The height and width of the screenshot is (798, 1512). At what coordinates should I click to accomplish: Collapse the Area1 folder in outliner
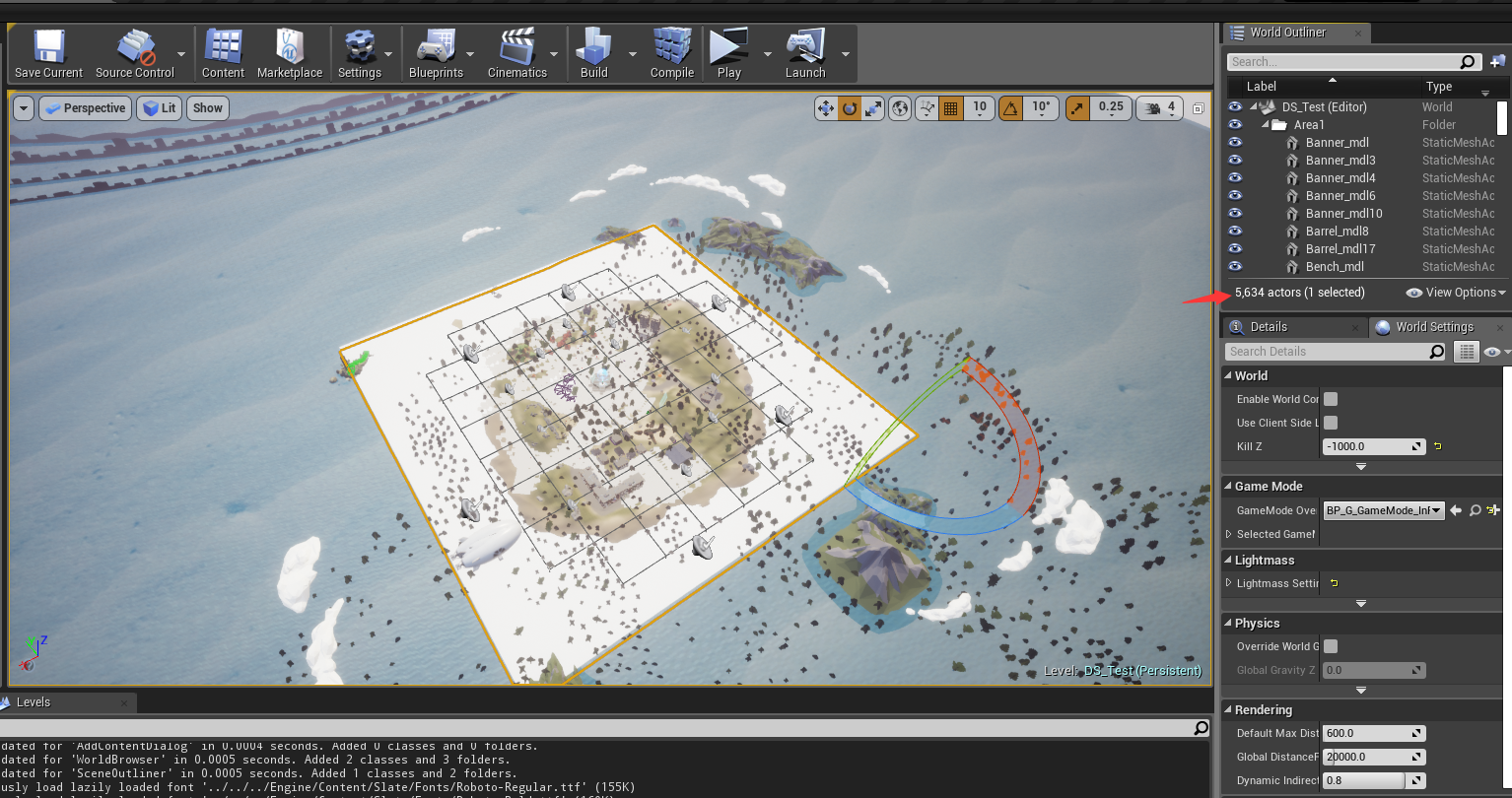(1267, 125)
